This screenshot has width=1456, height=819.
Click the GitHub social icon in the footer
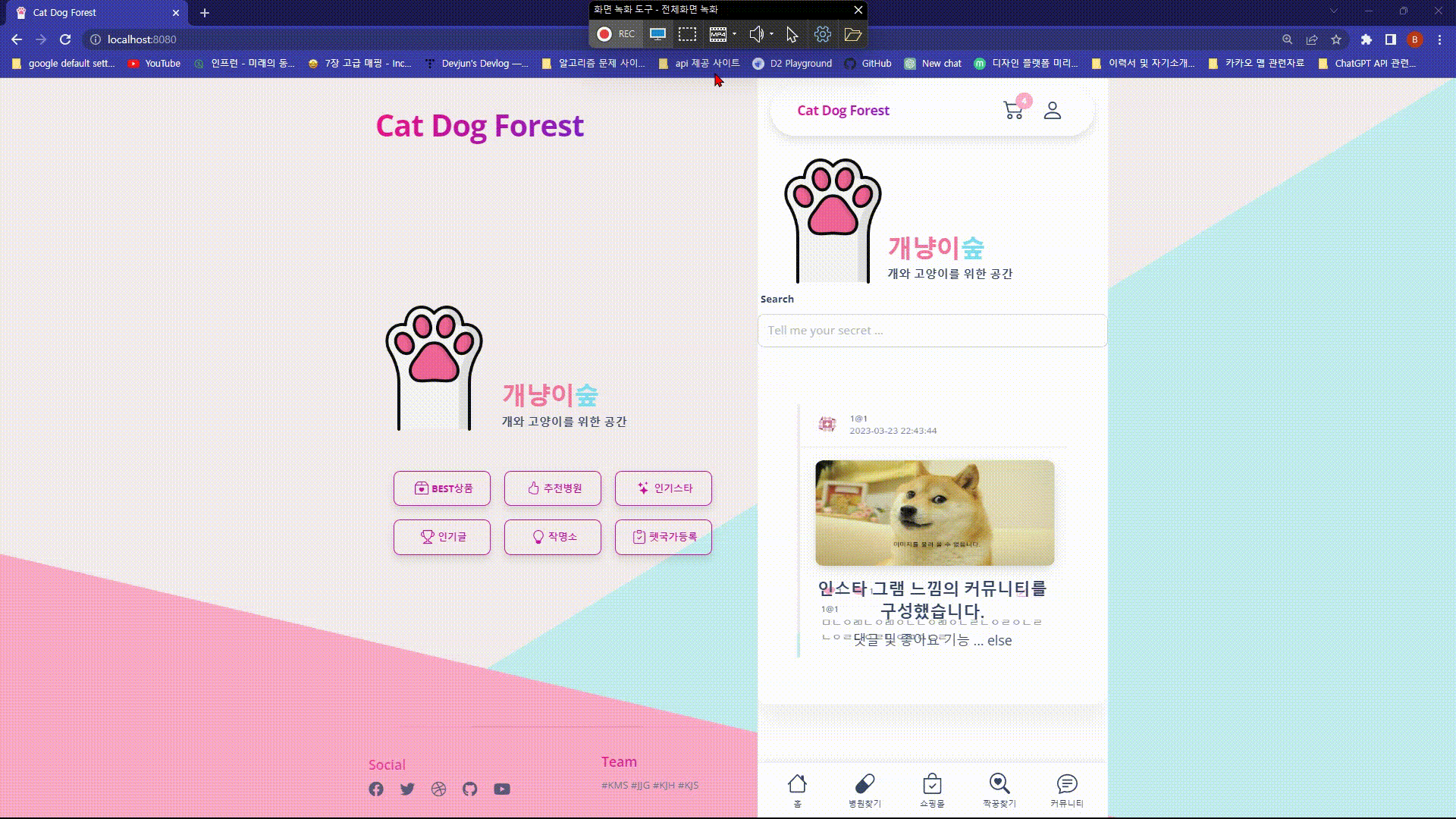(470, 789)
